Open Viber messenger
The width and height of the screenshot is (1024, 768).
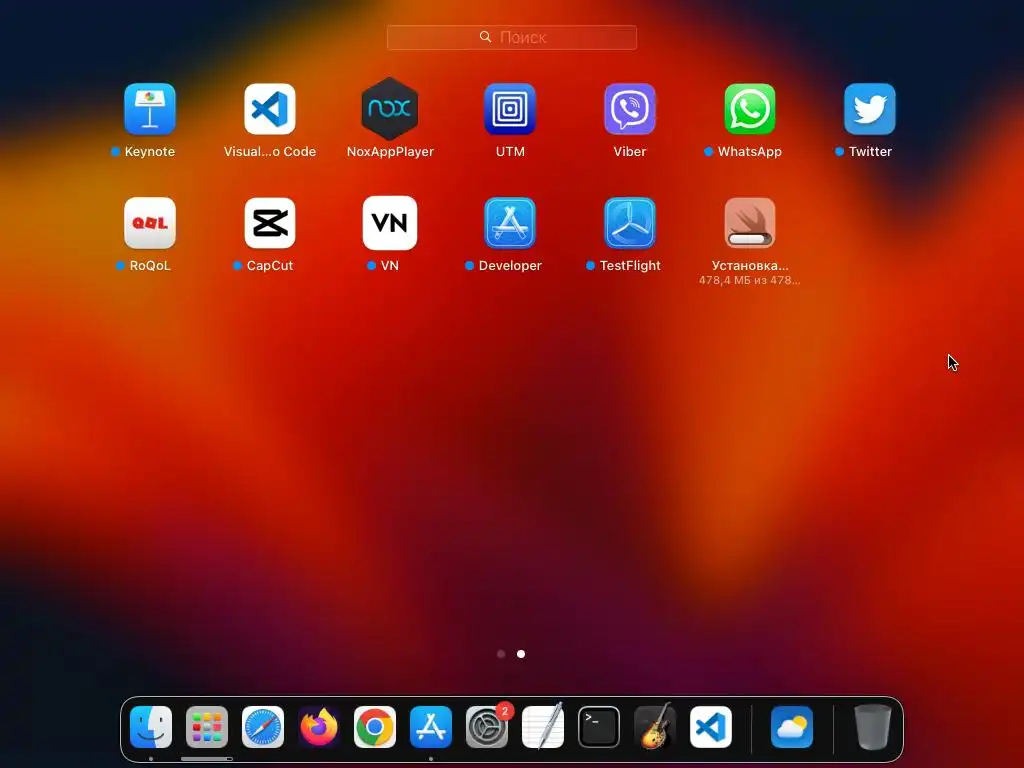[x=630, y=109]
